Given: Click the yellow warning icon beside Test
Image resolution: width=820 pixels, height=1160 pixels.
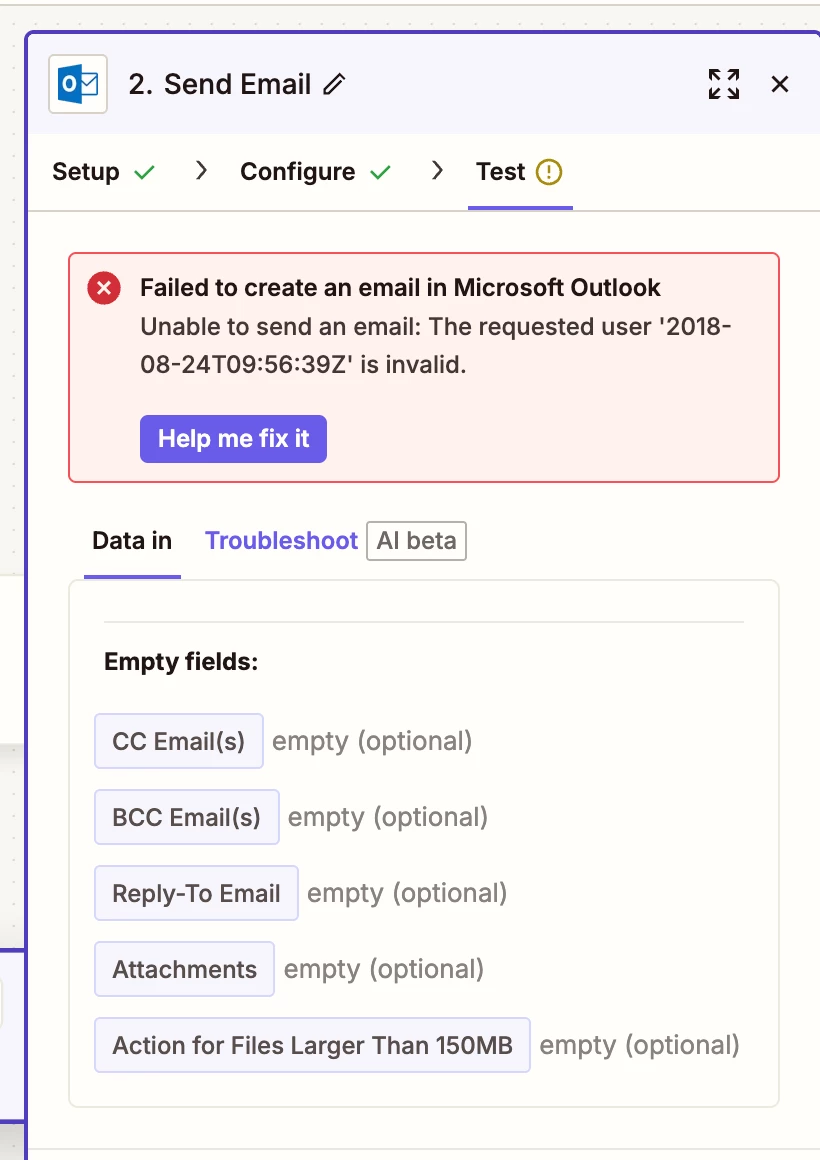Looking at the screenshot, I should (548, 172).
